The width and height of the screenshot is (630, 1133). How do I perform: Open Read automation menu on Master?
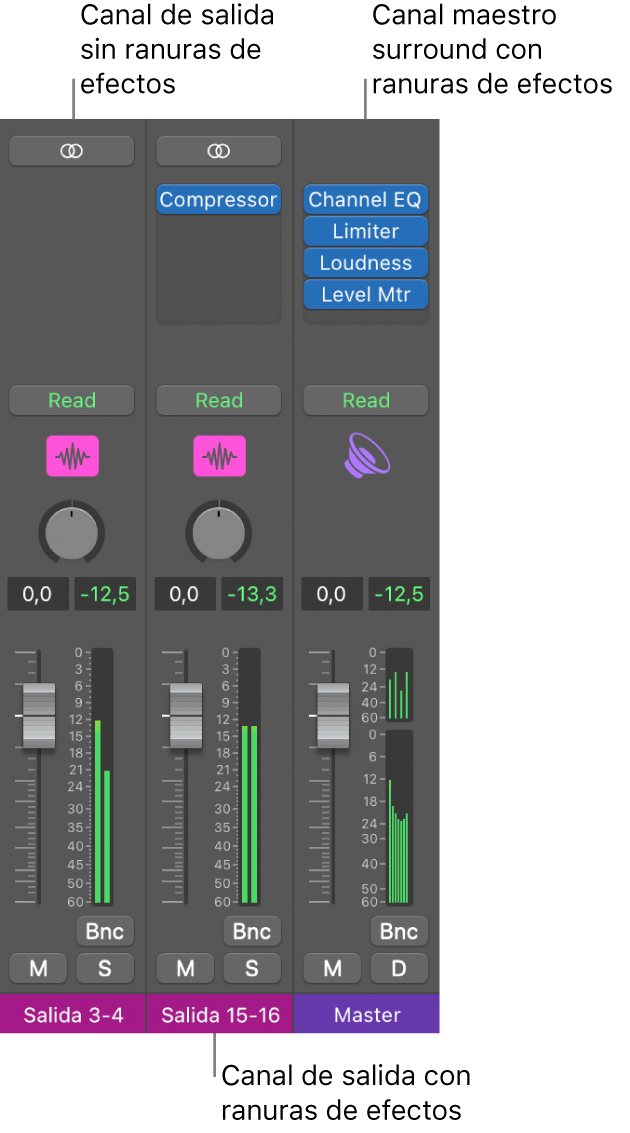[x=366, y=400]
